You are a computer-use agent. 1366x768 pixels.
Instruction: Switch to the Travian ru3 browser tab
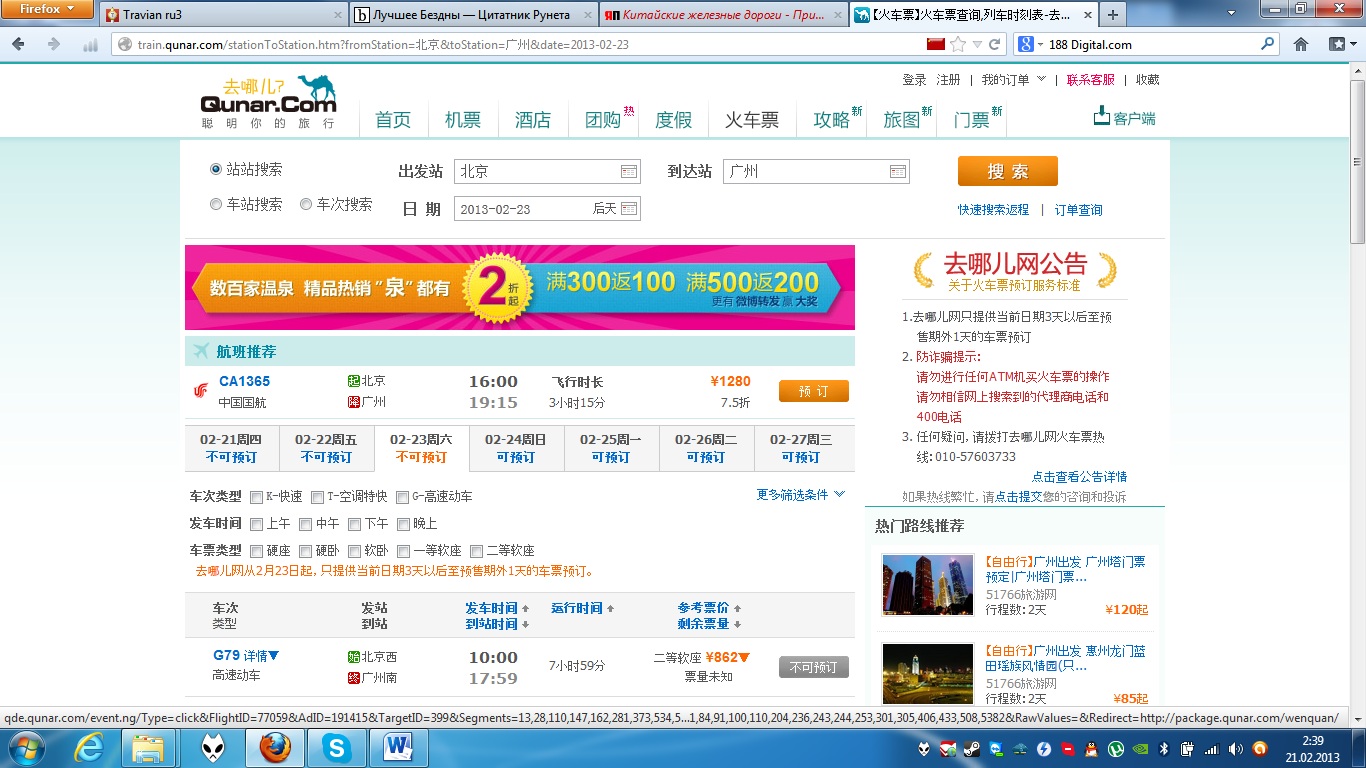coord(222,15)
